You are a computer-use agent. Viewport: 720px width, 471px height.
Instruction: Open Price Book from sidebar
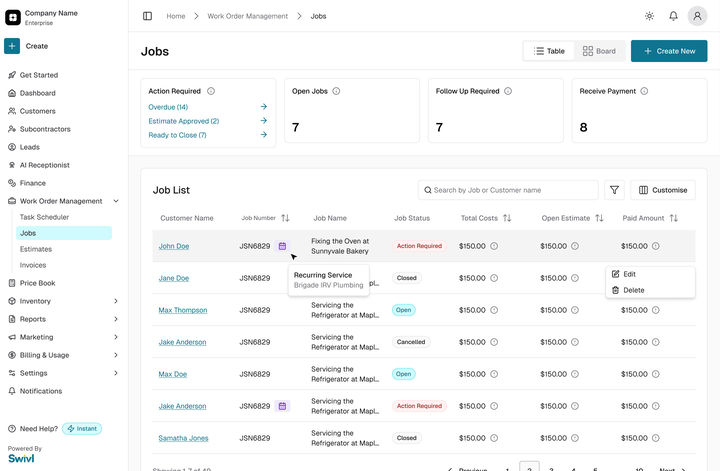(x=38, y=283)
